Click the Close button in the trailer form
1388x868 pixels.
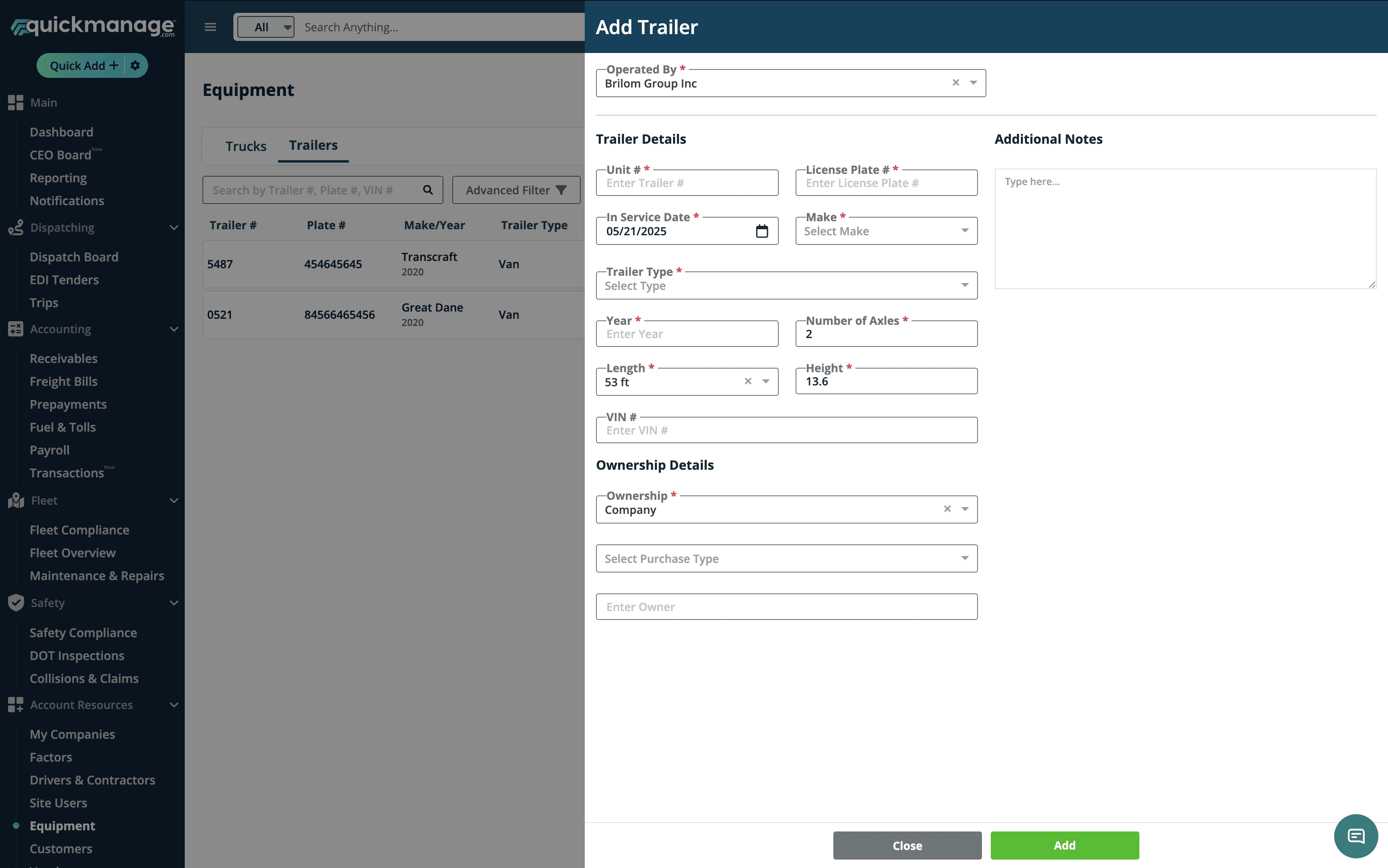click(x=907, y=845)
